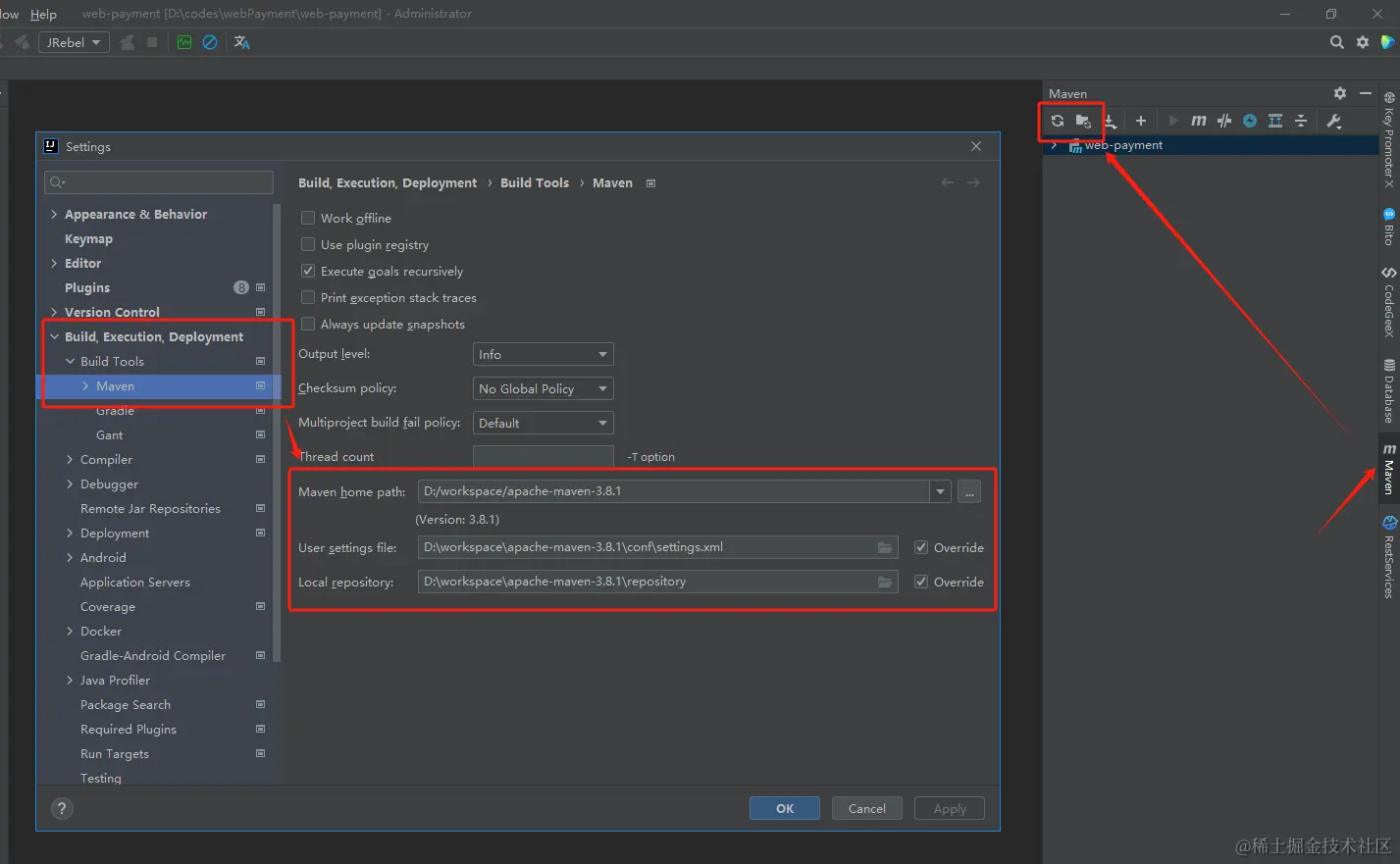Viewport: 1400px width, 864px height.
Task: Hide the Maven tool window
Action: click(x=1366, y=93)
